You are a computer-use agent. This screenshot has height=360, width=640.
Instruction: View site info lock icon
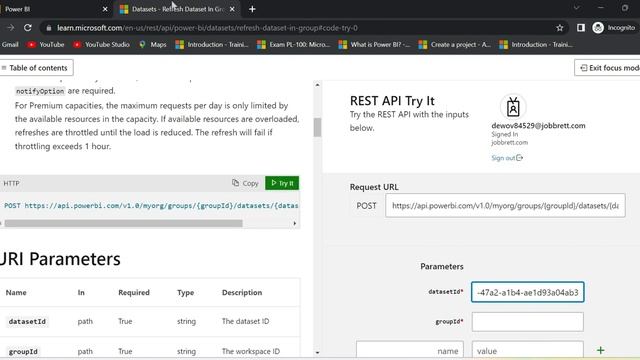pos(49,28)
